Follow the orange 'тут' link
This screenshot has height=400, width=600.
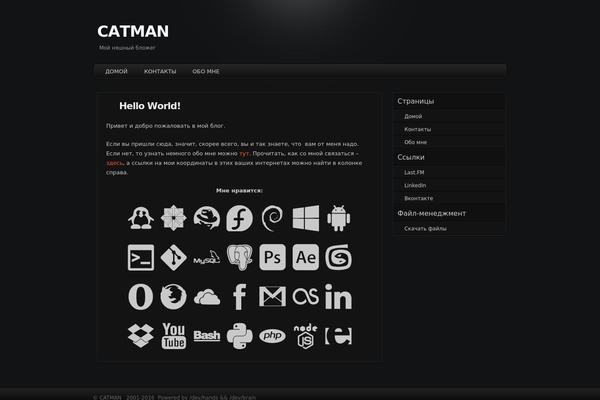244,153
